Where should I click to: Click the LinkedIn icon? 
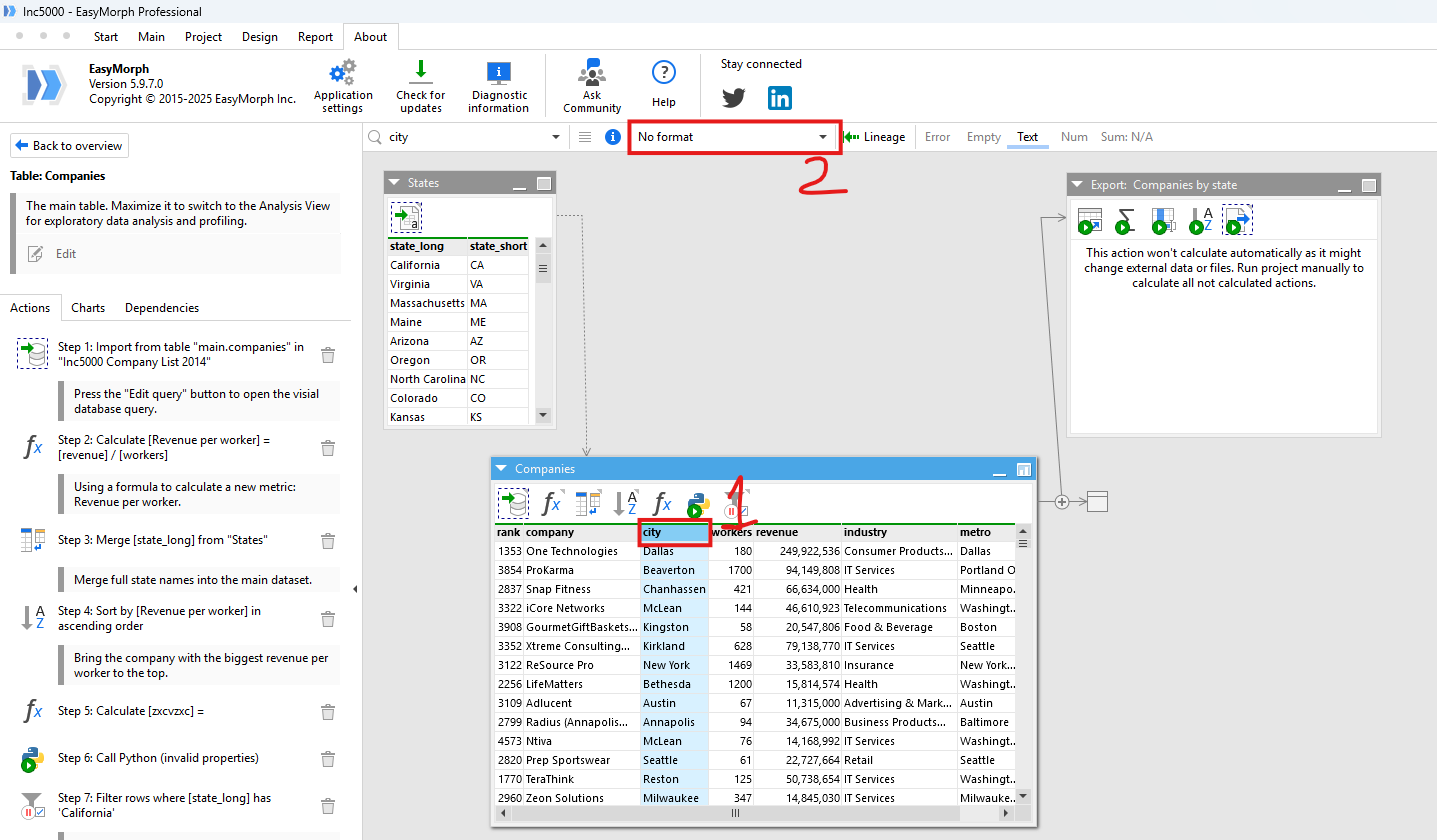pyautogui.click(x=780, y=98)
